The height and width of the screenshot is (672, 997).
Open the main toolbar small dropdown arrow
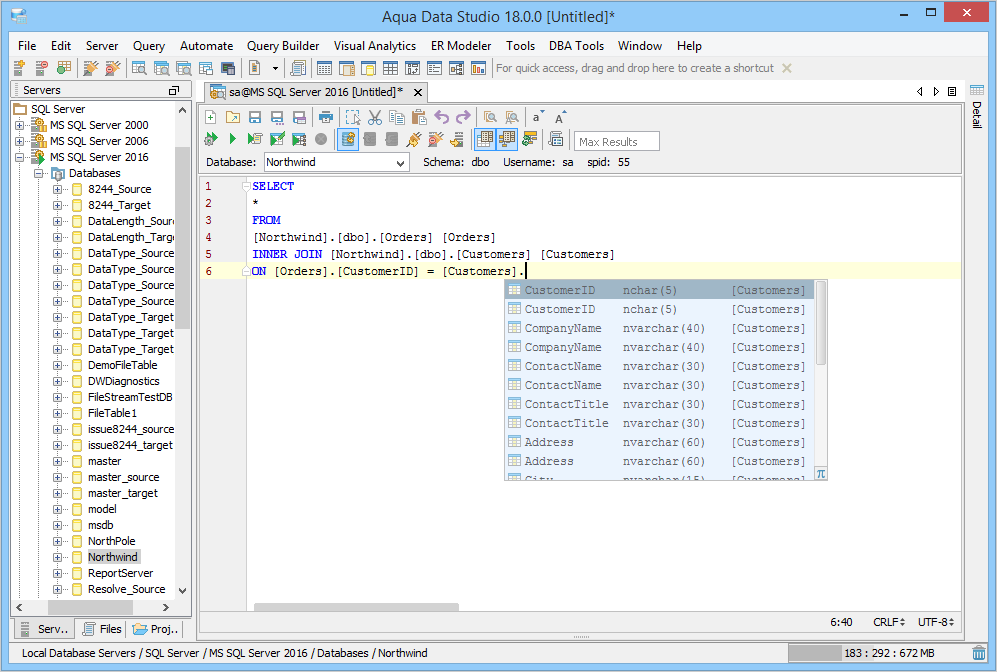tap(275, 68)
